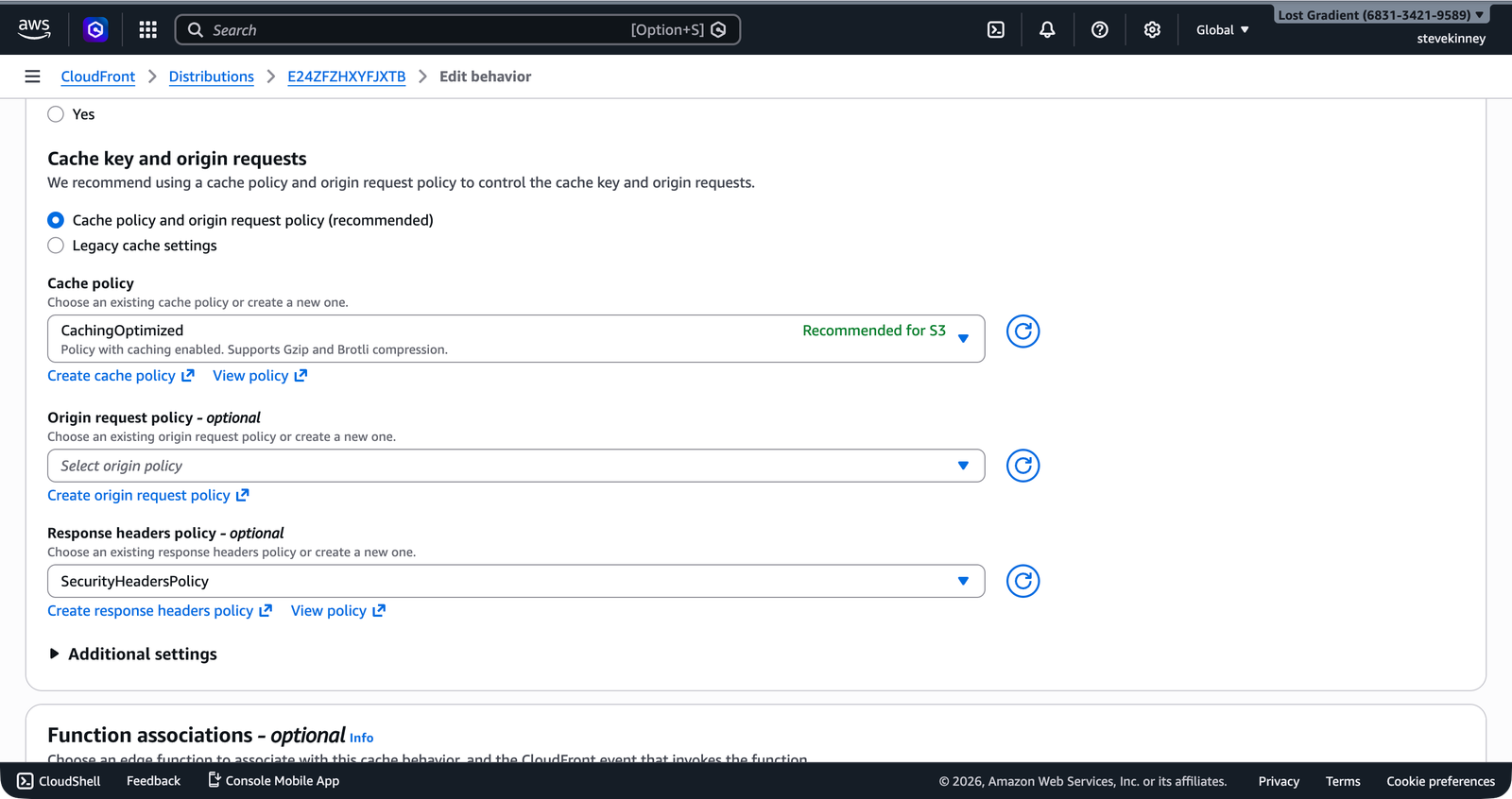Refresh the cache policy list

coord(1022,331)
